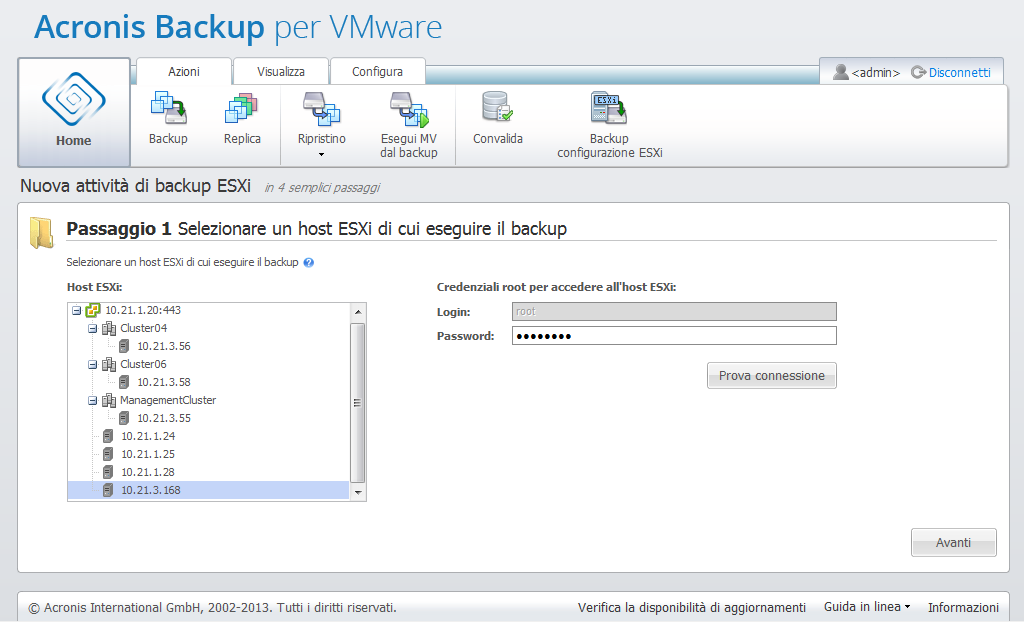Click the host icon beside 10.21.3.58
Screen dimensions: 1024x622
click(124, 382)
